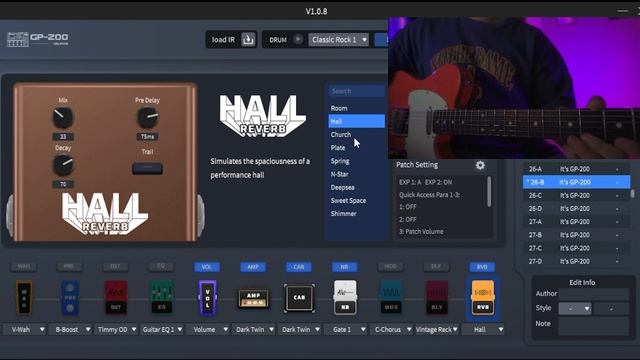
Task: Open the C-Chorus dropdown
Action: [x=391, y=329]
